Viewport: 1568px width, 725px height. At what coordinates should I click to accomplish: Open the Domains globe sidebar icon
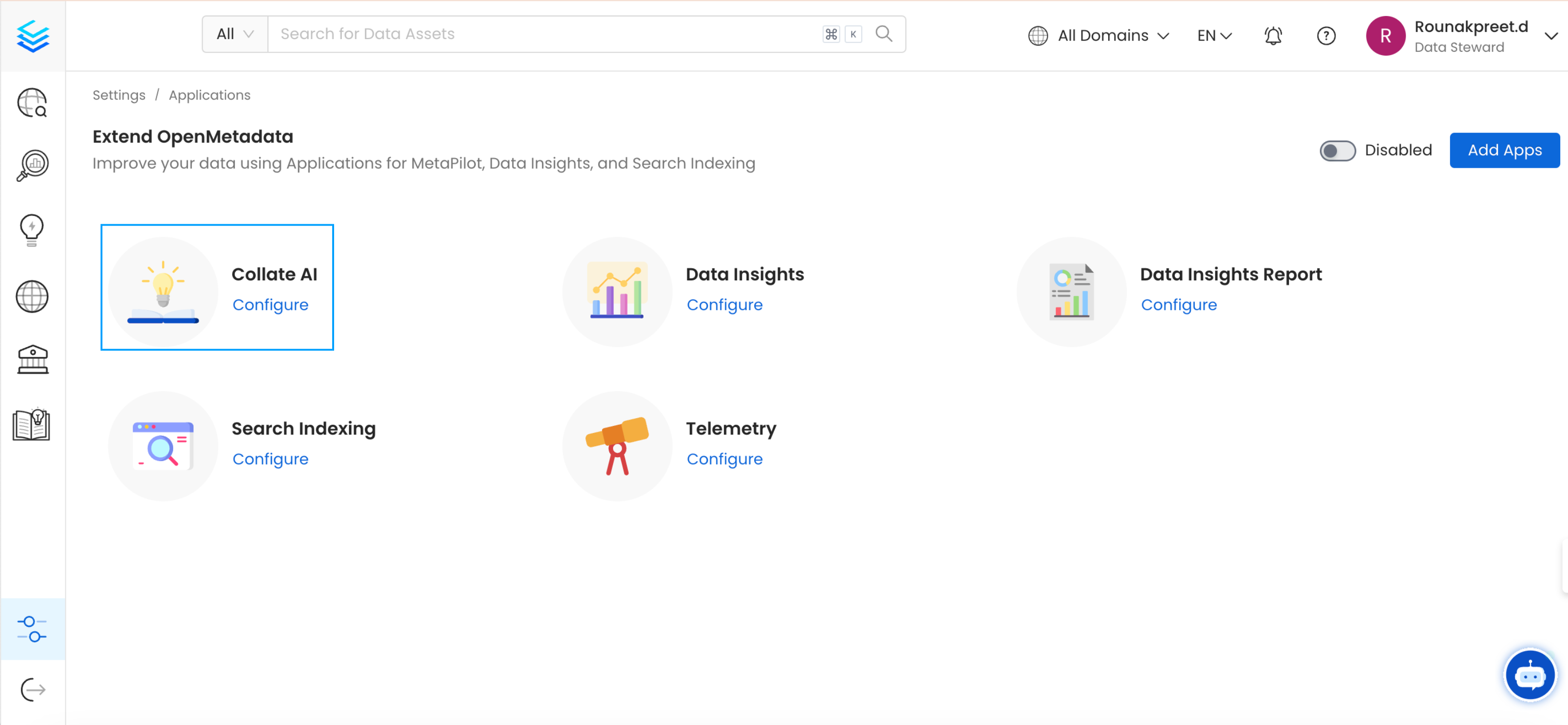coord(32,296)
